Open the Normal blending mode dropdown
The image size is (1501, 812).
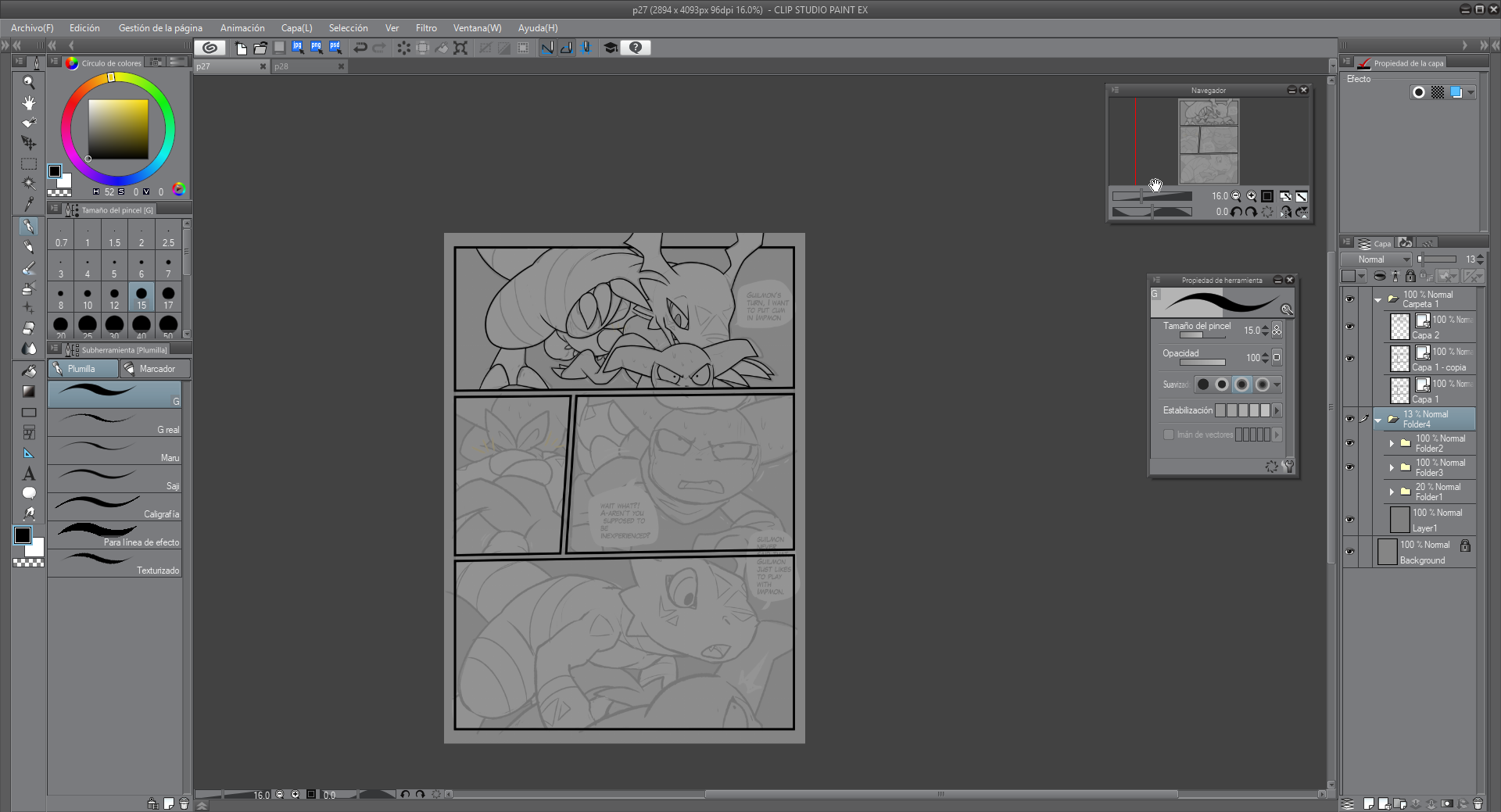click(1376, 259)
